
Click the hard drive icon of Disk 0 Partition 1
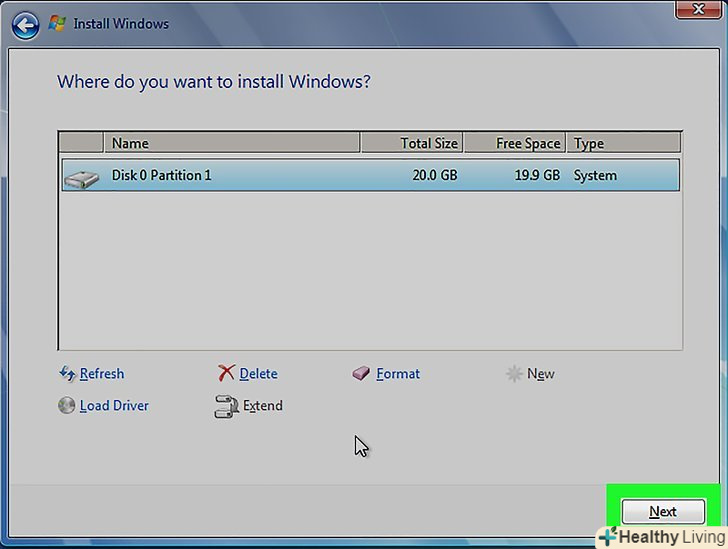pyautogui.click(x=81, y=179)
